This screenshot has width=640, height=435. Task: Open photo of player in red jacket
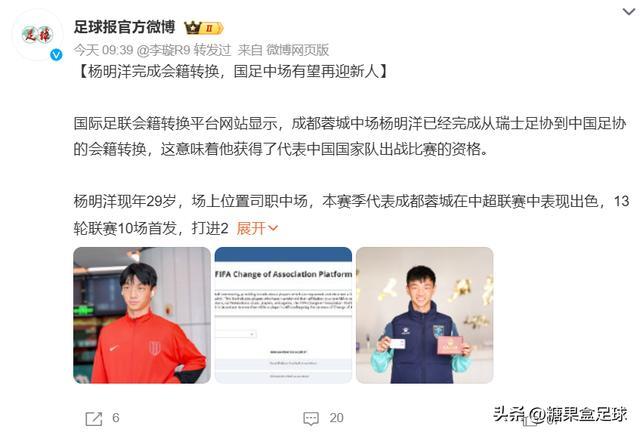142,315
